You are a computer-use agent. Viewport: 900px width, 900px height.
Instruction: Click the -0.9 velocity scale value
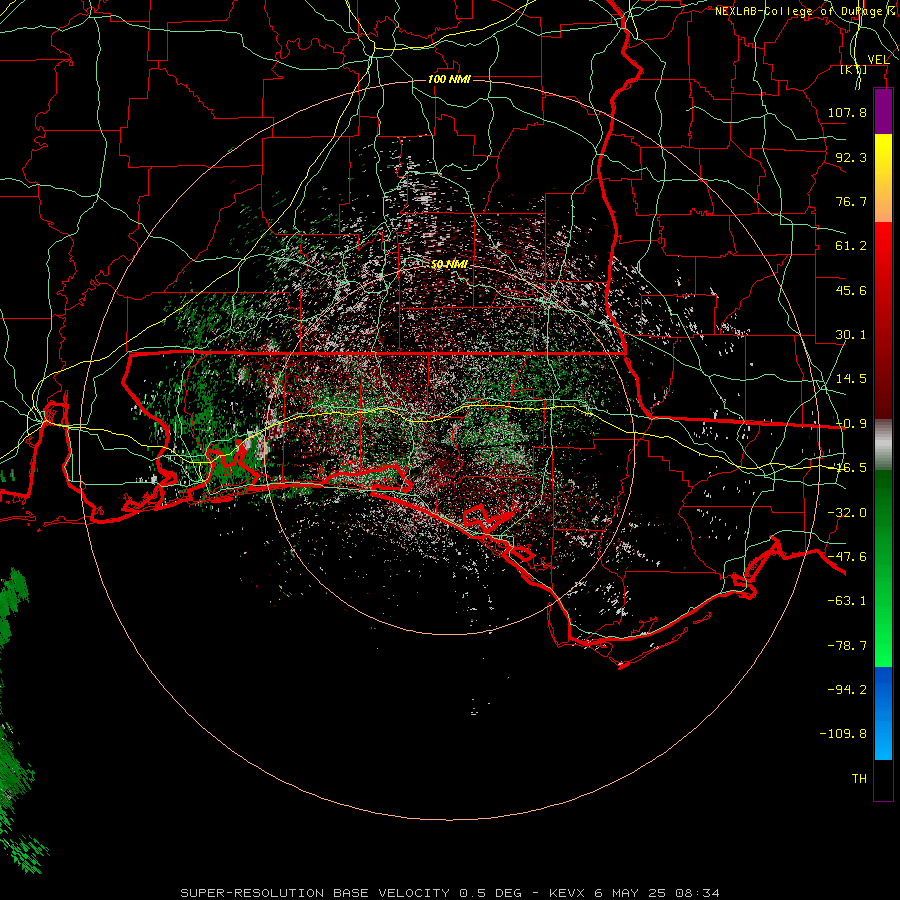851,424
